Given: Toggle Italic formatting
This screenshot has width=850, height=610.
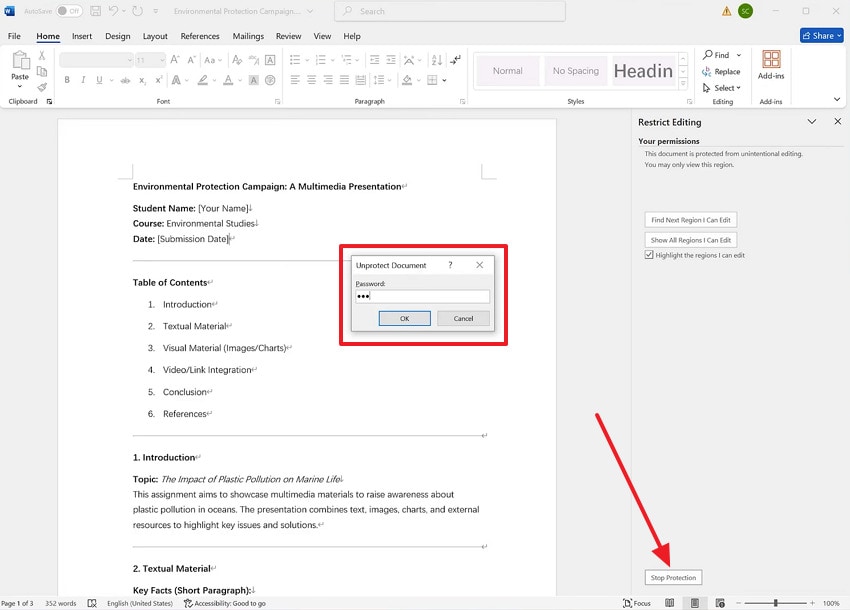Looking at the screenshot, I should [83, 80].
